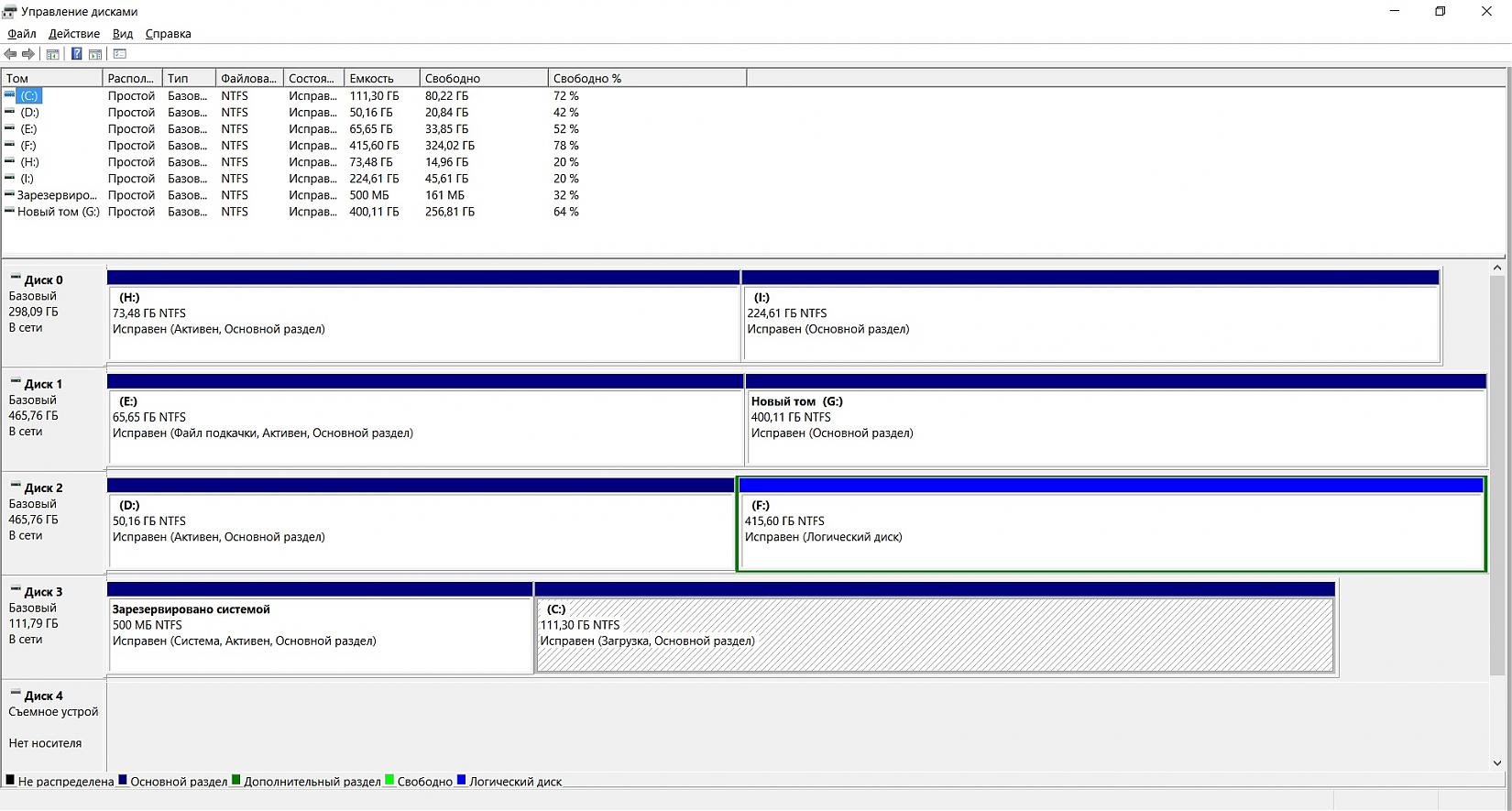Click the drive icon beside Новый том (G:) in list
The height and width of the screenshot is (811, 1512).
pos(9,211)
